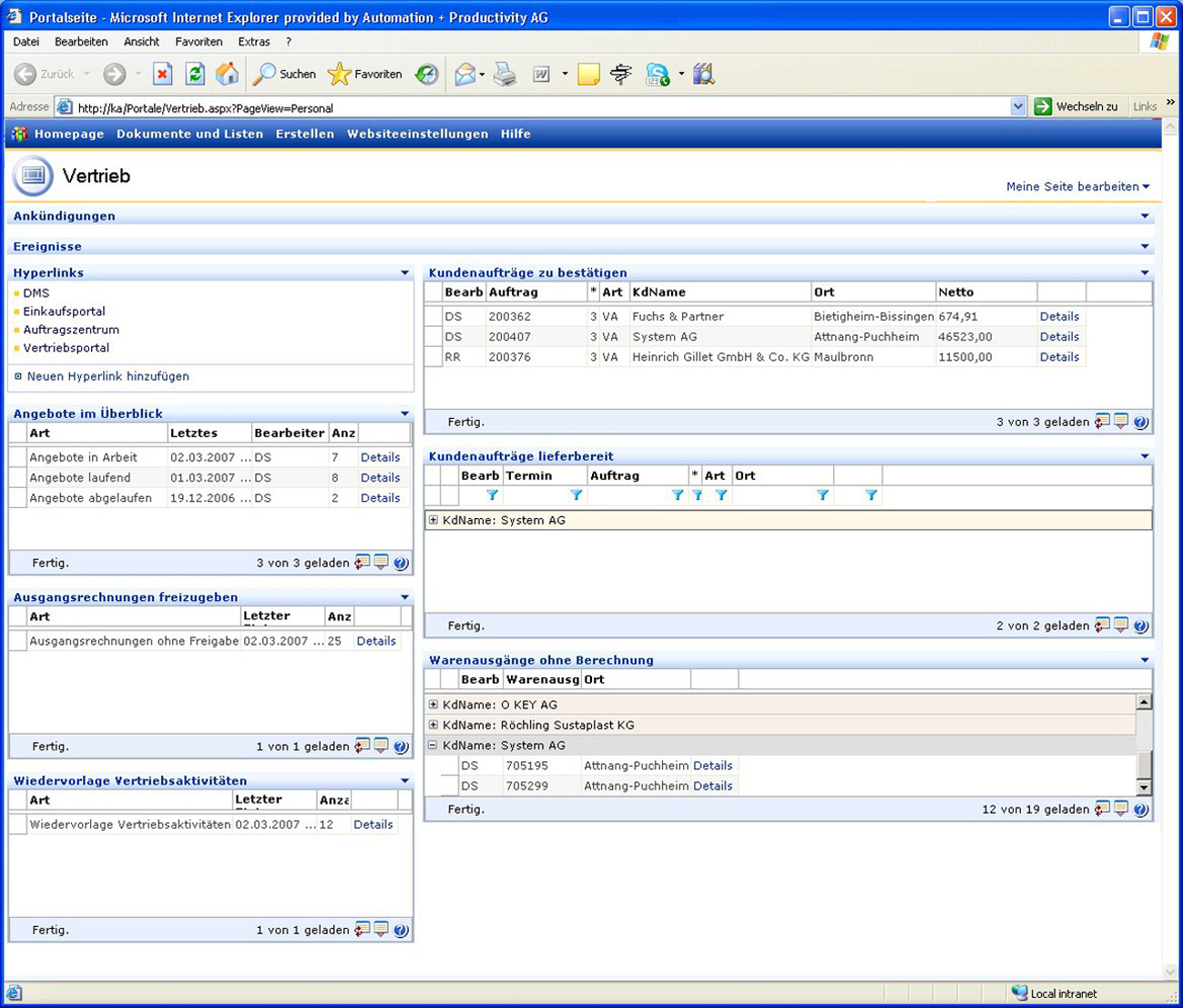Image resolution: width=1183 pixels, height=1008 pixels.
Task: Click the Stop loading icon
Action: coord(162,74)
